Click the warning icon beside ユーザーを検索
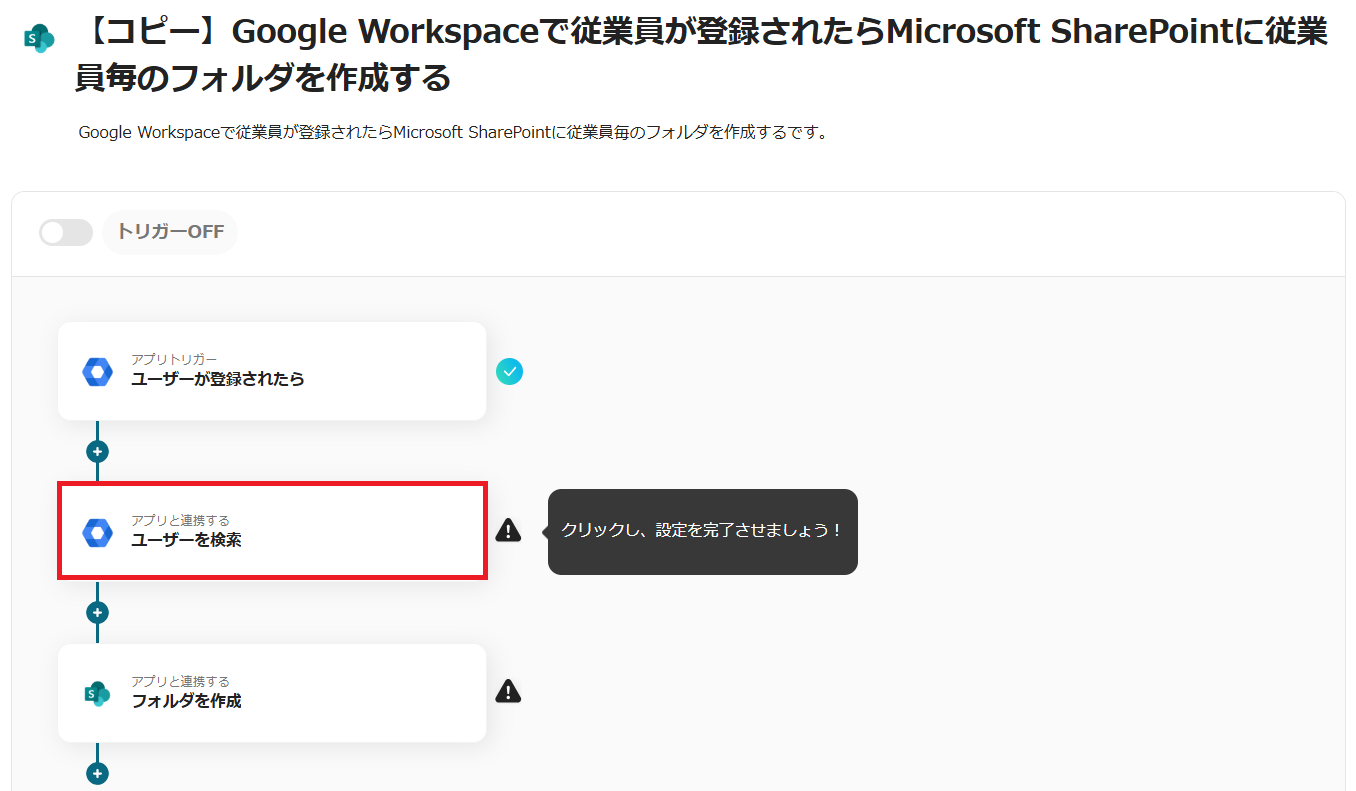The width and height of the screenshot is (1356, 791). coord(508,530)
